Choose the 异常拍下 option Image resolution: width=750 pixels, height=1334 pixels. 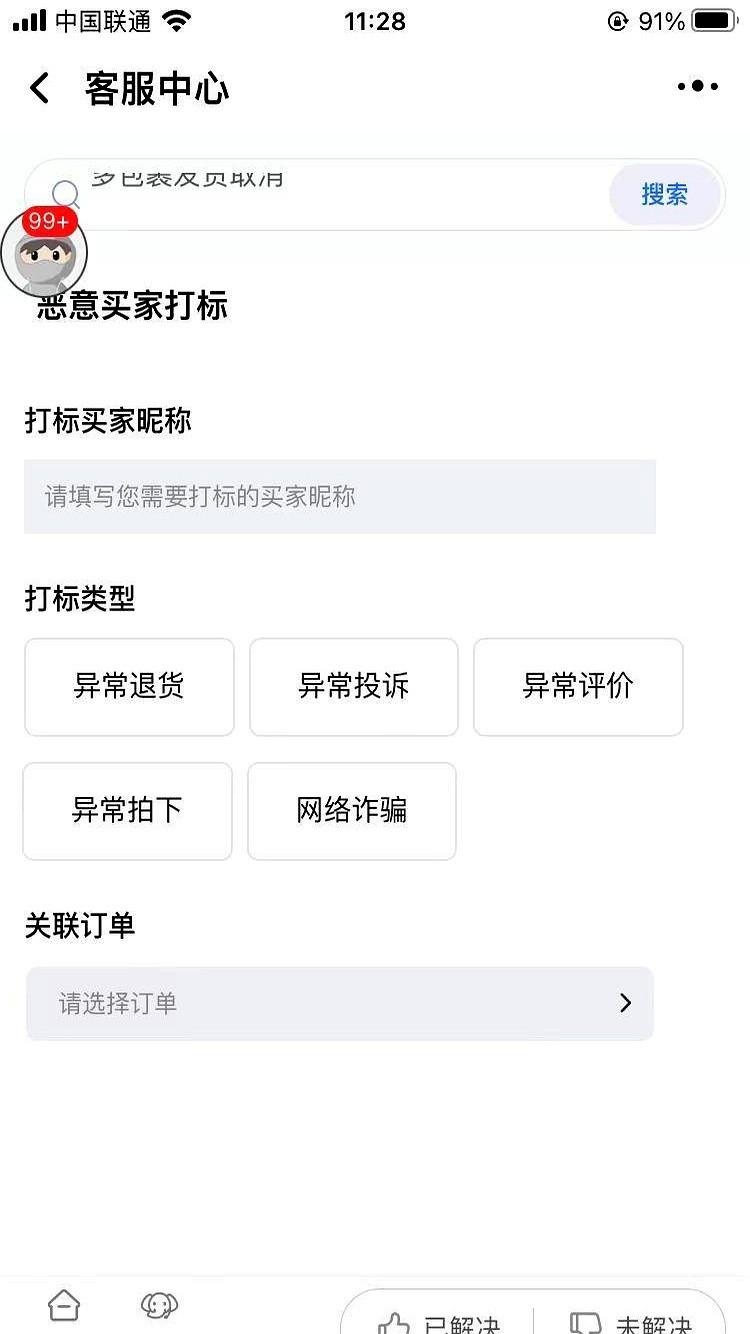point(127,811)
